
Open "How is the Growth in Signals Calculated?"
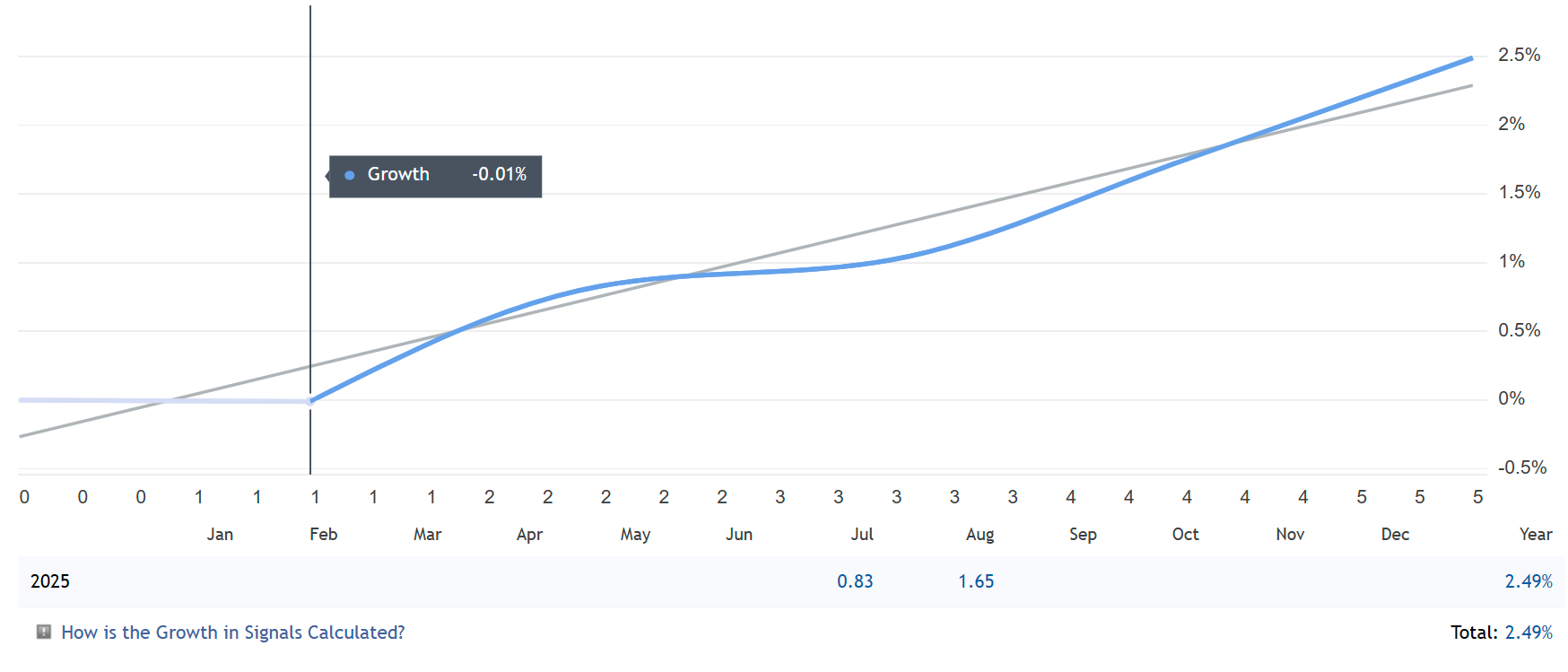(x=232, y=633)
